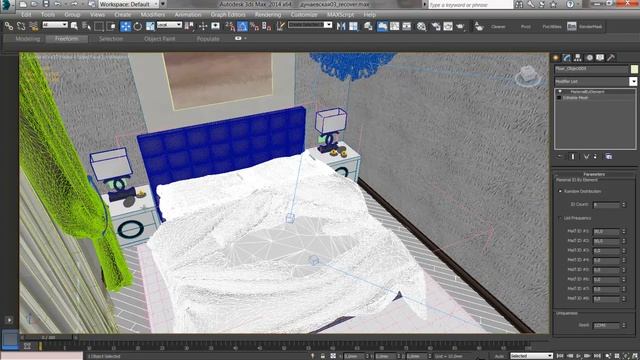Image resolution: width=640 pixels, height=360 pixels.
Task: Open the Selection Filter dropdown
Action: tap(55, 25)
